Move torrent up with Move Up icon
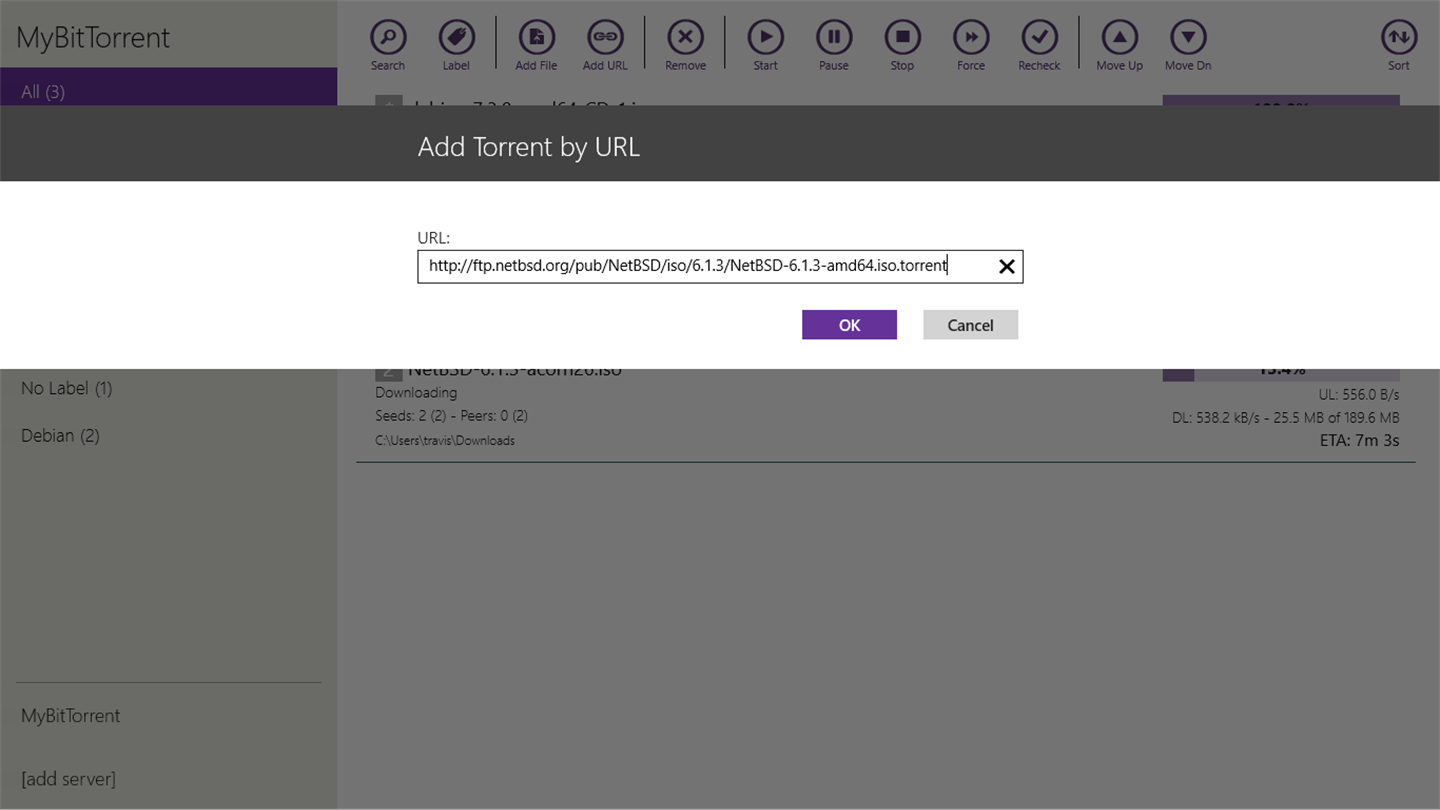Screen dimensions: 1440x810 1119,38
